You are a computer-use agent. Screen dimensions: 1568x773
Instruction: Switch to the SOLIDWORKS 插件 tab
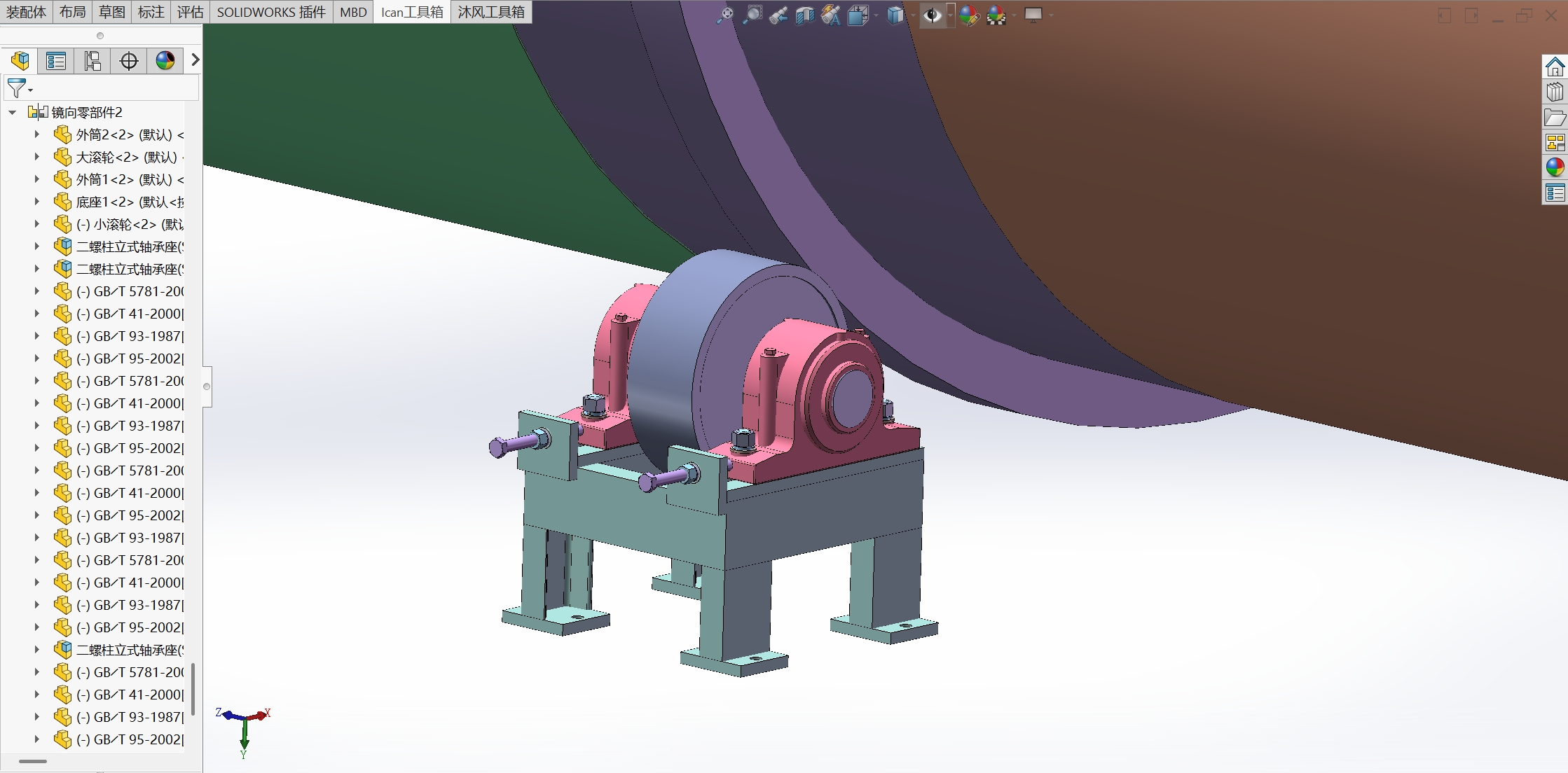pyautogui.click(x=271, y=12)
